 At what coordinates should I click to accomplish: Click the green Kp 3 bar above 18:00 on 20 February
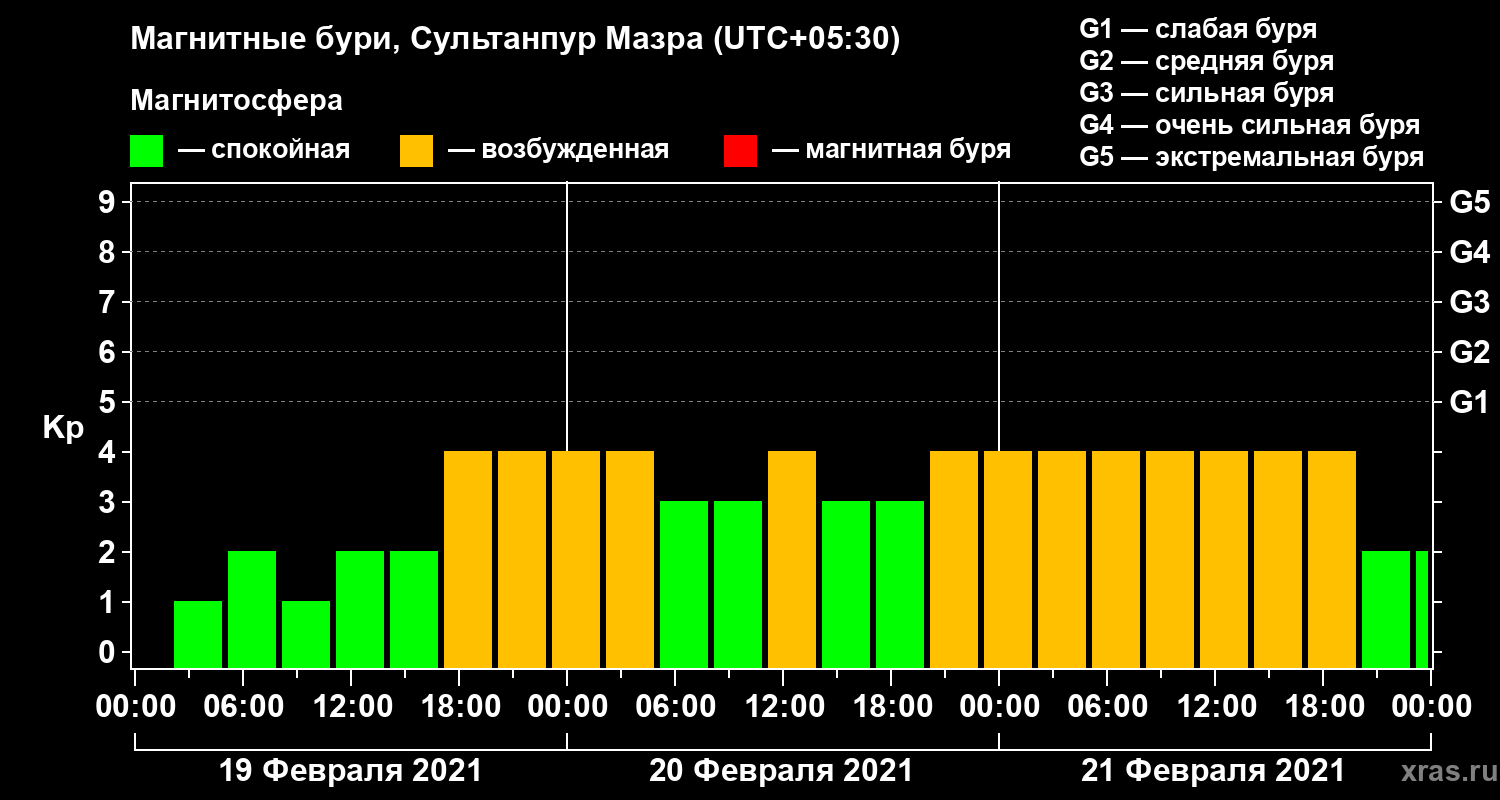[900, 584]
